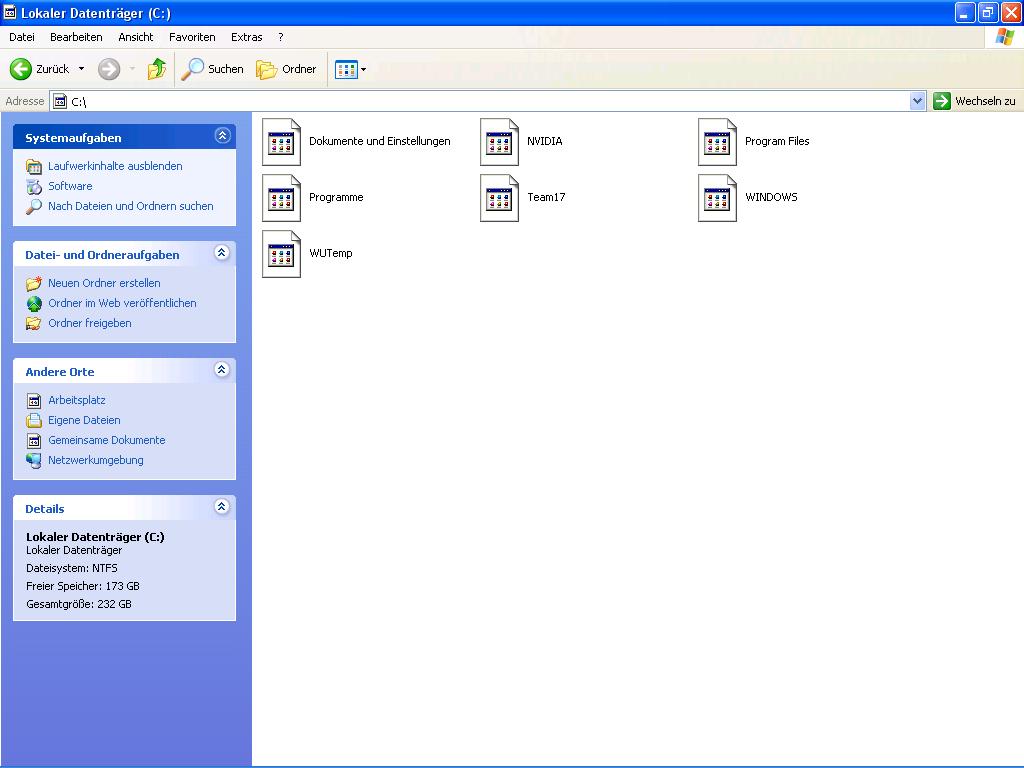Open the views dropdown arrow

click(x=364, y=69)
